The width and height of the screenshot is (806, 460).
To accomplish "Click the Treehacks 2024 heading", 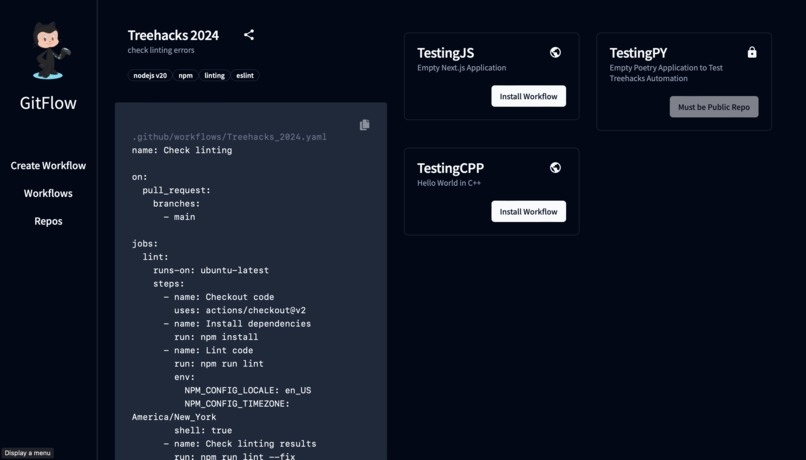I will tap(173, 35).
